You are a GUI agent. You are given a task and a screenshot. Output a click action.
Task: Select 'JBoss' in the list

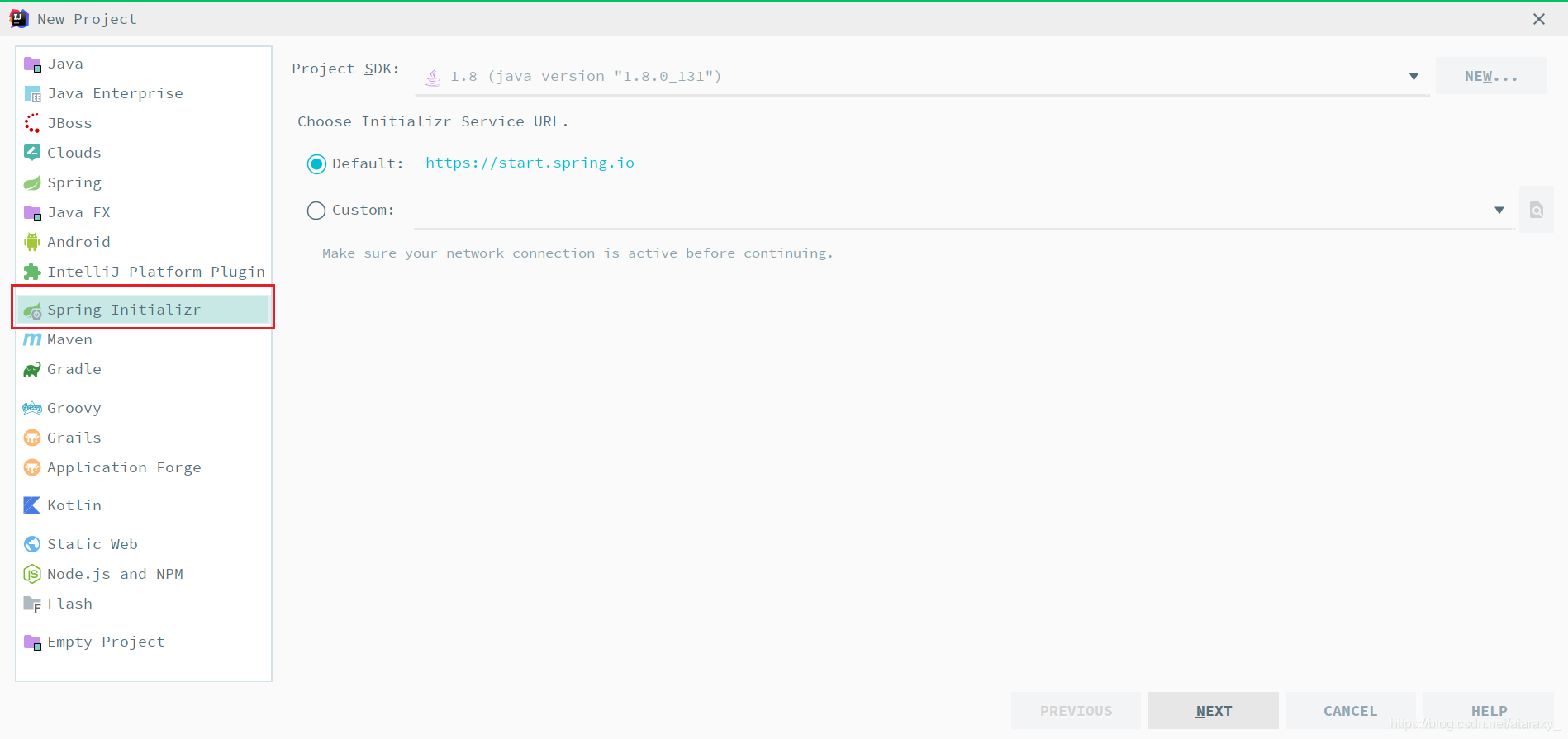click(x=144, y=123)
